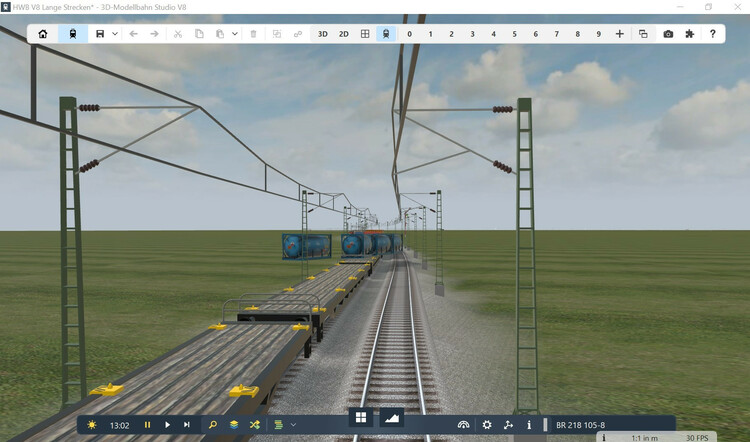Open the terrain editor mountain icon
The height and width of the screenshot is (442, 750).
click(x=392, y=417)
